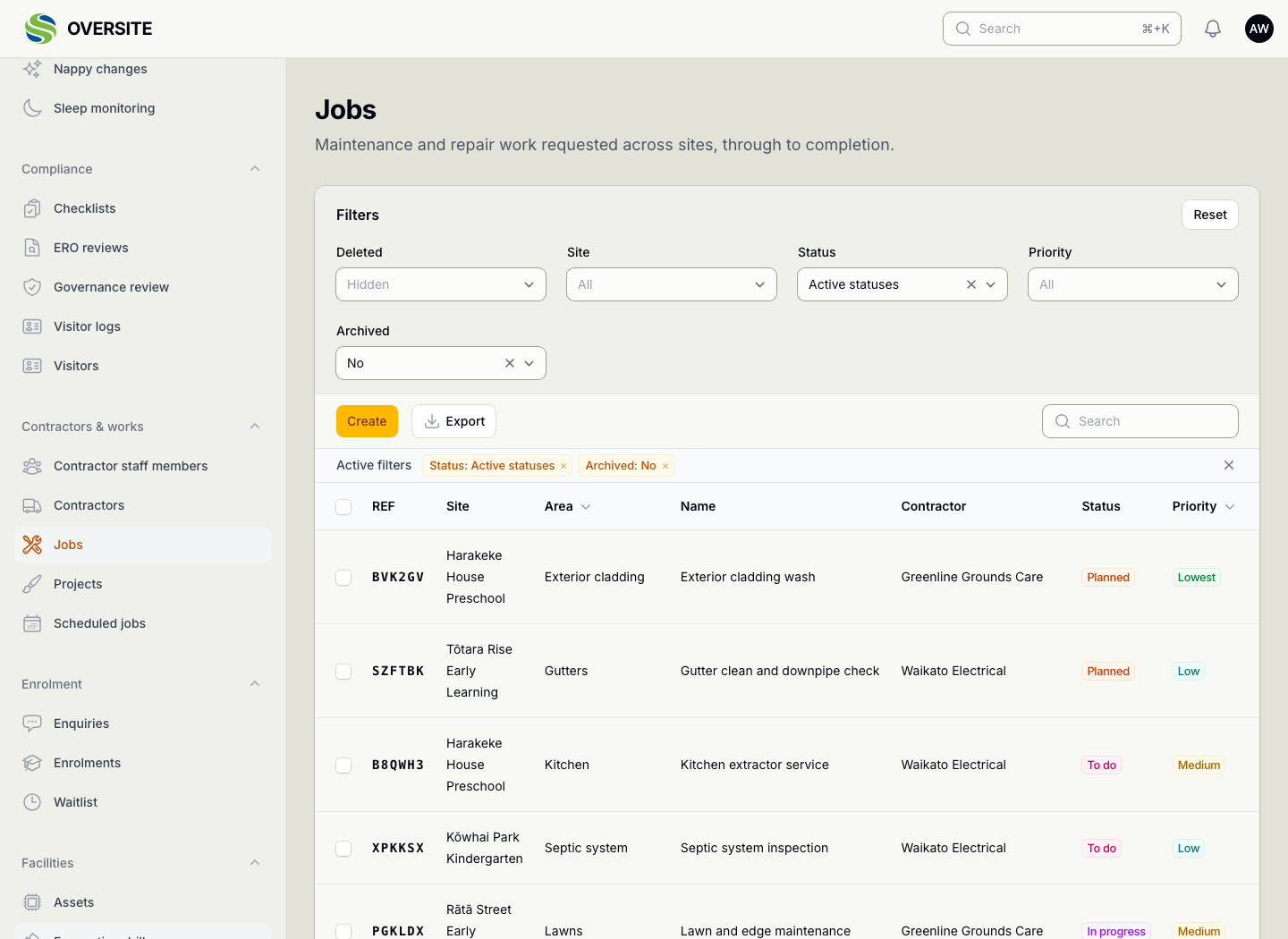
Task: Click the Nappy changes sparkle icon
Action: pyautogui.click(x=32, y=69)
